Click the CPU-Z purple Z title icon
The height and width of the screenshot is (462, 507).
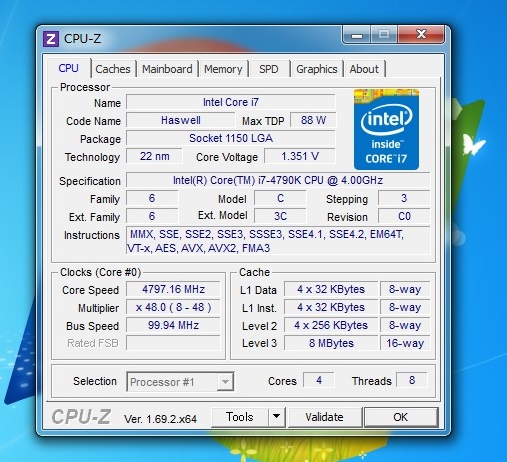(x=51, y=39)
